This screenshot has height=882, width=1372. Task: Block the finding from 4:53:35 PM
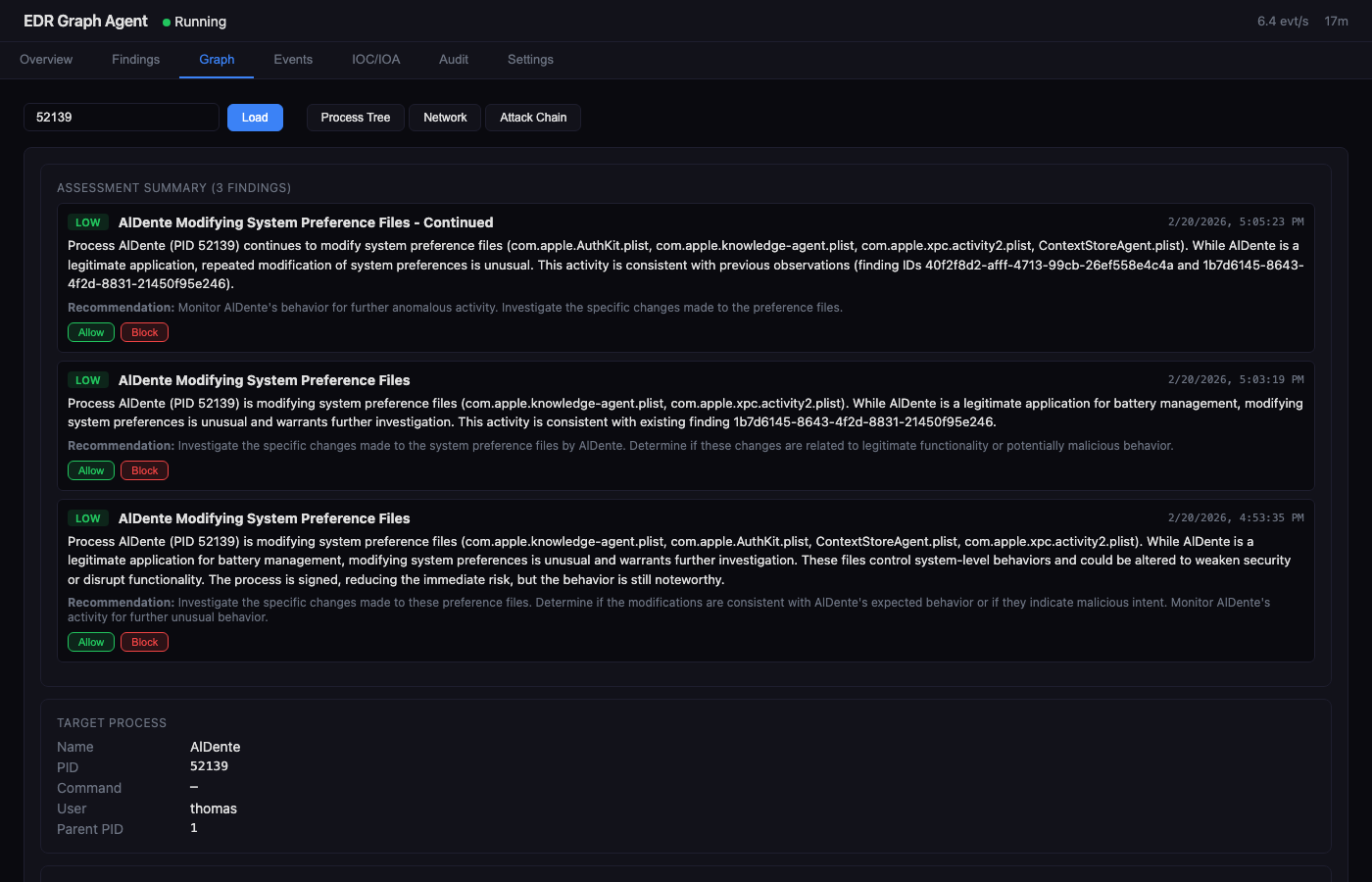click(x=145, y=642)
